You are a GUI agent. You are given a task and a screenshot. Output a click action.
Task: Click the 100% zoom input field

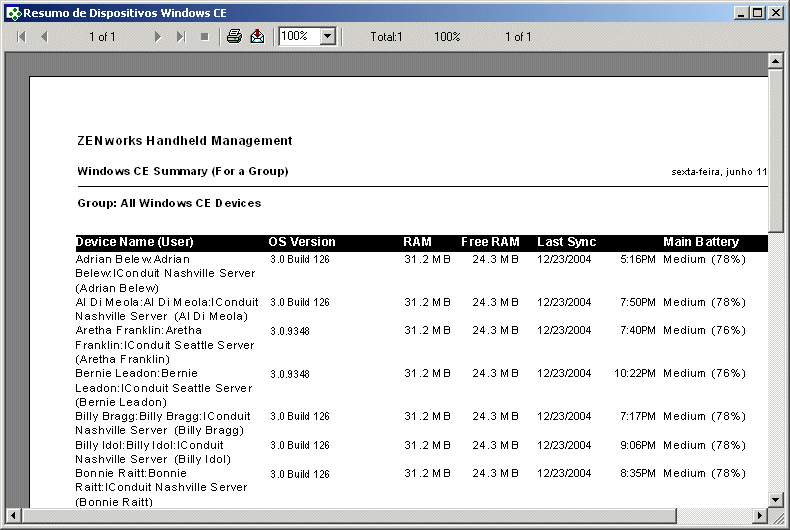(x=299, y=36)
